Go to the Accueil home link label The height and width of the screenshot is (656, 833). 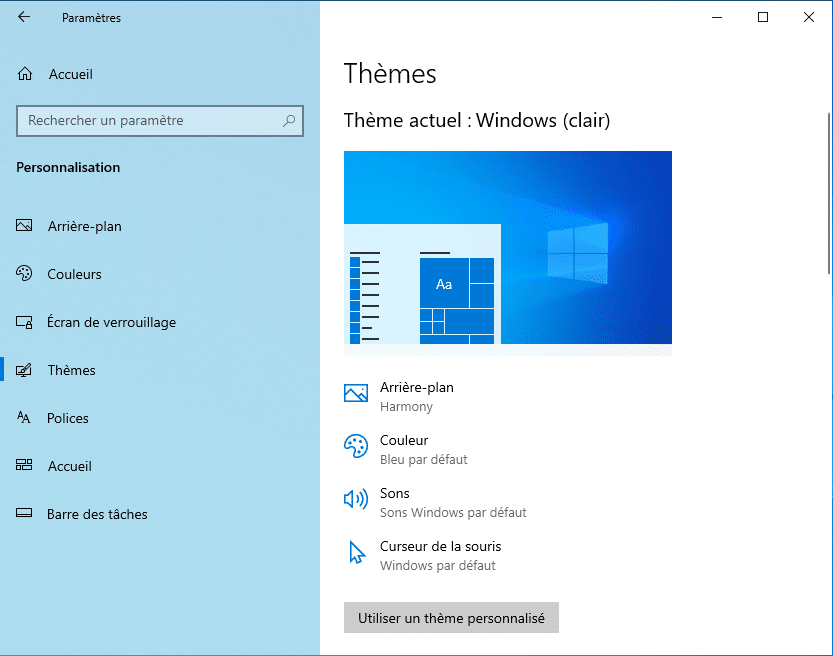[71, 74]
